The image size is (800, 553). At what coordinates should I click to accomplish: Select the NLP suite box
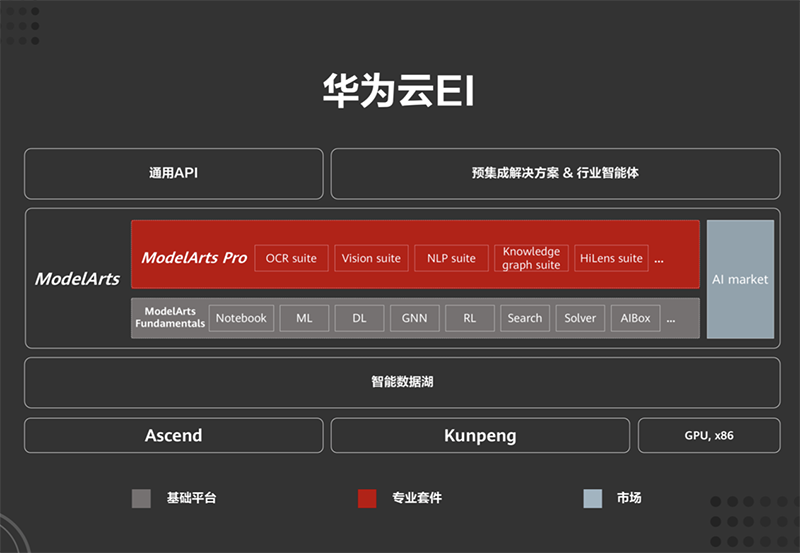click(451, 258)
